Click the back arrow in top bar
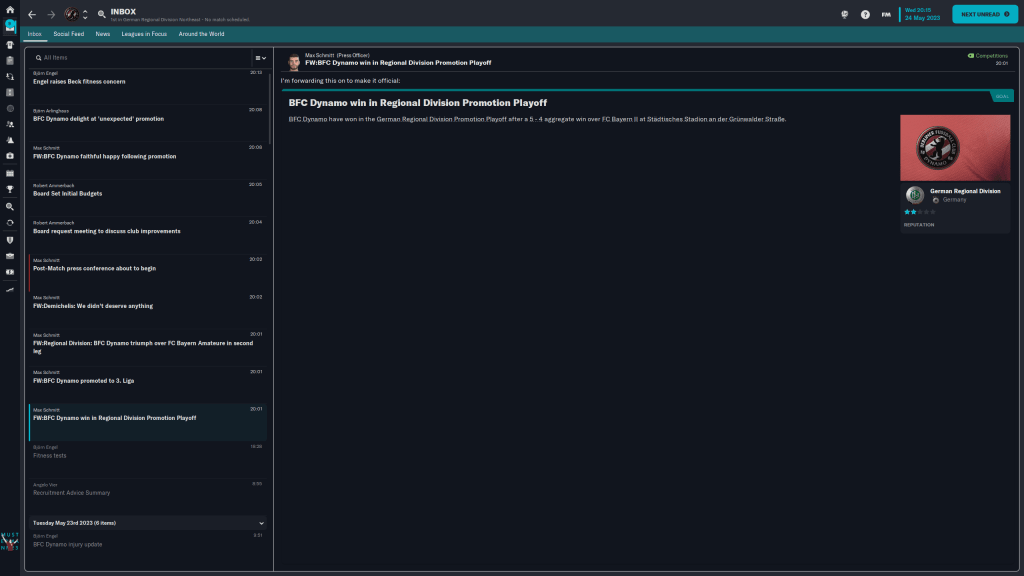 [32, 15]
